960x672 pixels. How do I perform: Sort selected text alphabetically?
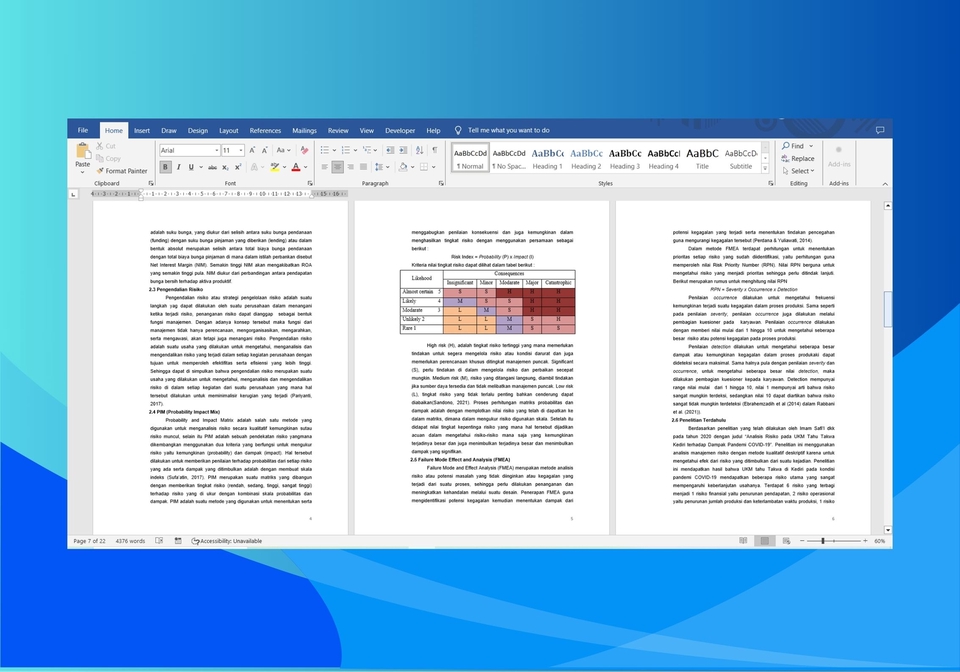click(419, 150)
